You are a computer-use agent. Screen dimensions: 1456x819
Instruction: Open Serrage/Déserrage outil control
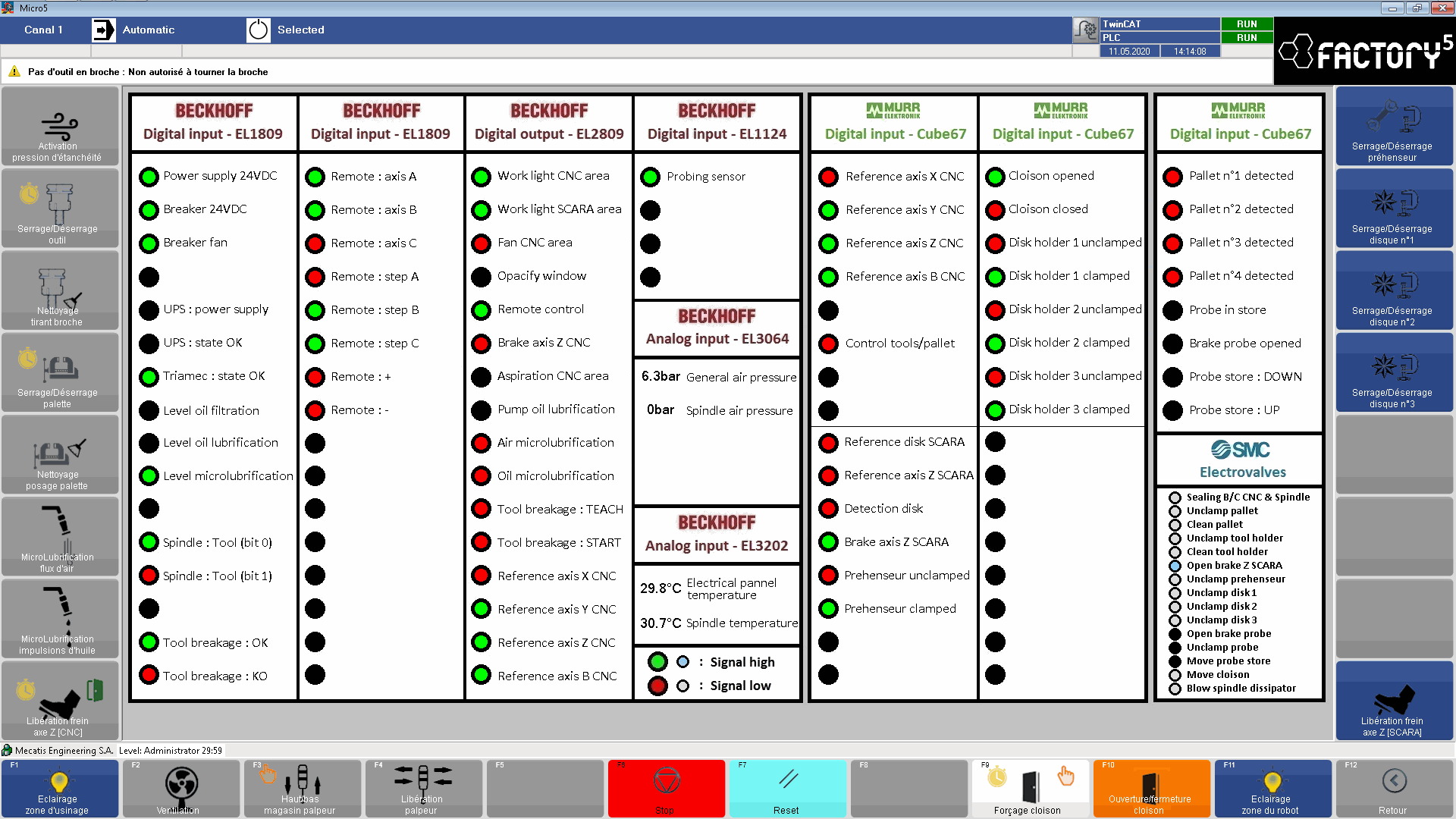coord(59,209)
